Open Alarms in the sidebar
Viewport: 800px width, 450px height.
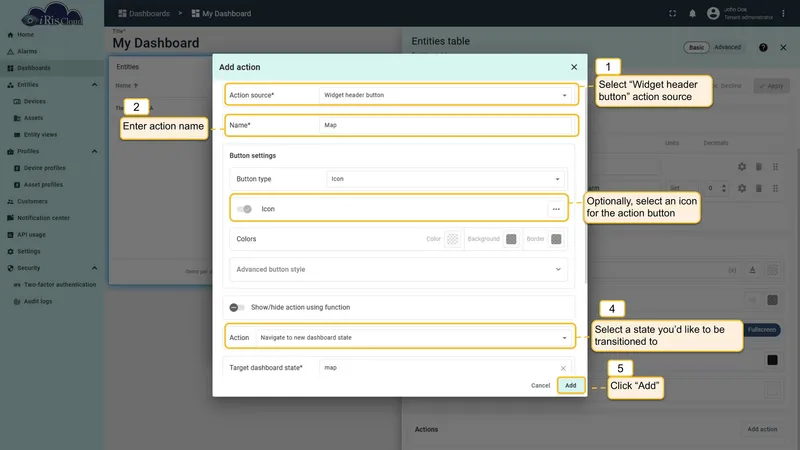(x=52, y=52)
